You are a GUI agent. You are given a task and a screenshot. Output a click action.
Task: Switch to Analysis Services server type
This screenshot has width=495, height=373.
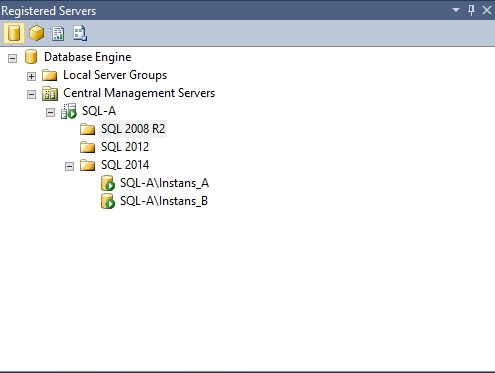pos(36,33)
